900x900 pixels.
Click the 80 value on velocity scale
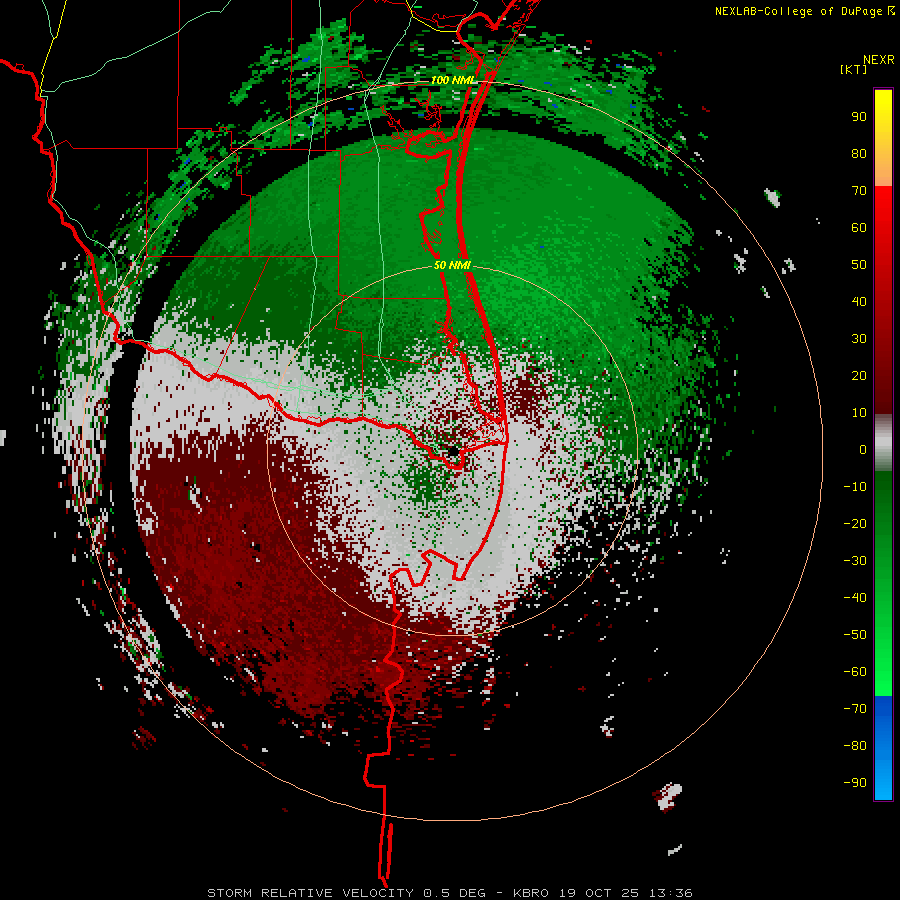click(859, 153)
